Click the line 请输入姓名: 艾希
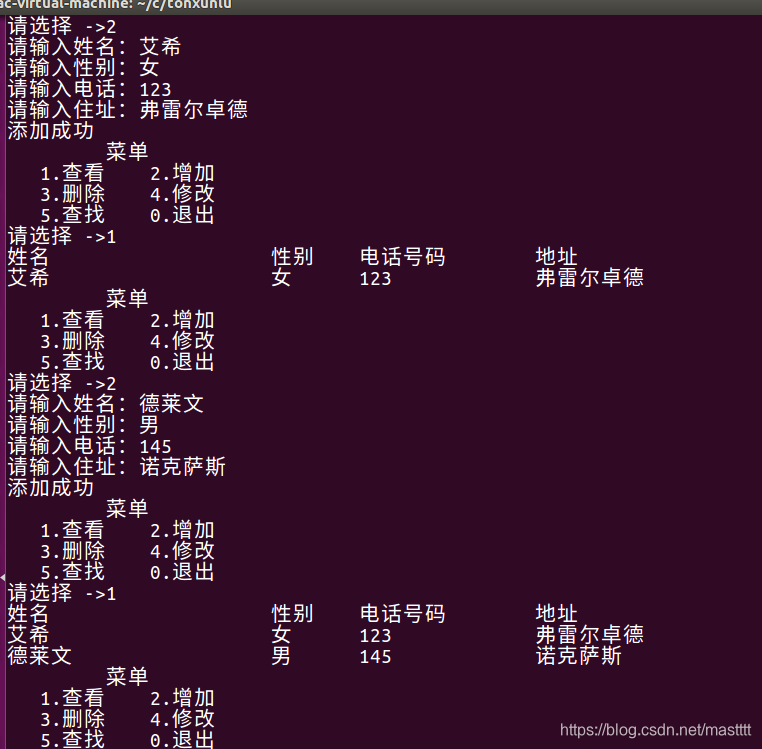The height and width of the screenshot is (749, 762). click(x=94, y=47)
